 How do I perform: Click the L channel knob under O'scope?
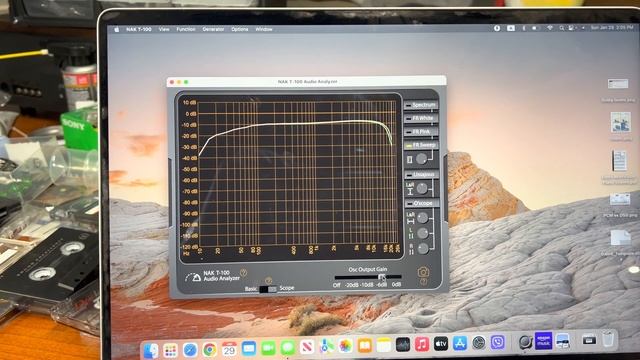pos(423,233)
